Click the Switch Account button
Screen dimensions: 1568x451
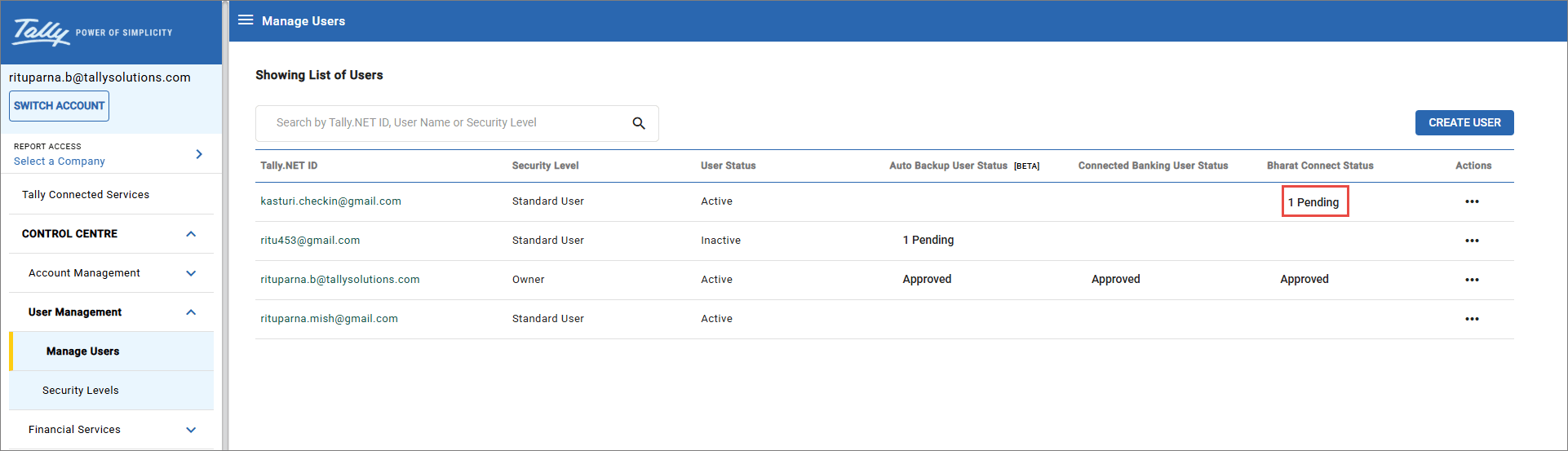(59, 106)
